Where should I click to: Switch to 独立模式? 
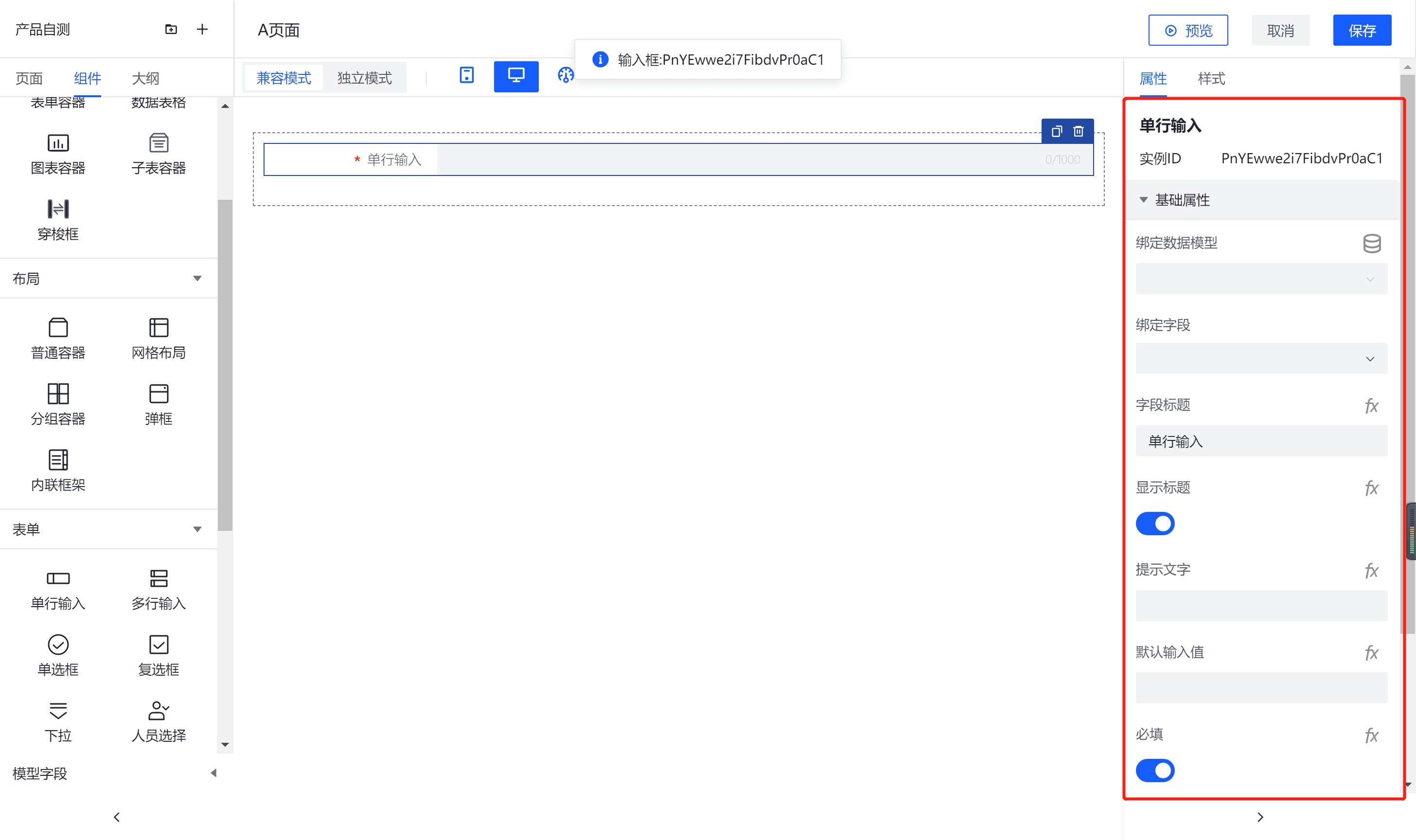point(364,78)
